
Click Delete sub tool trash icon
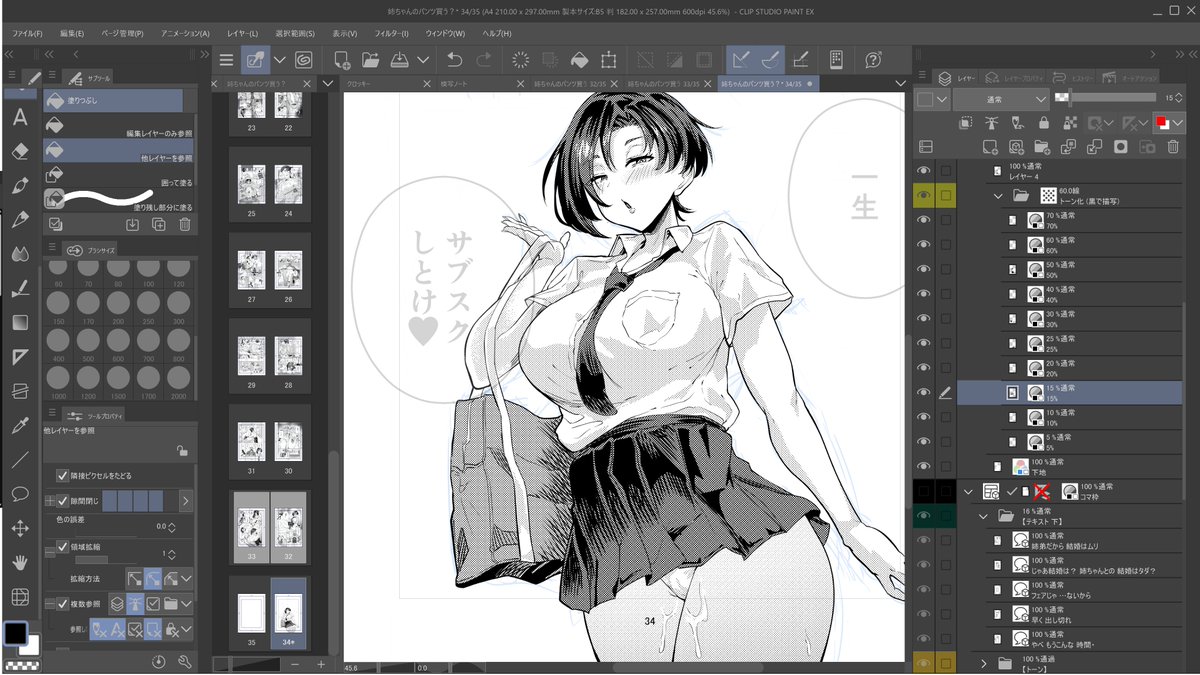pos(184,224)
